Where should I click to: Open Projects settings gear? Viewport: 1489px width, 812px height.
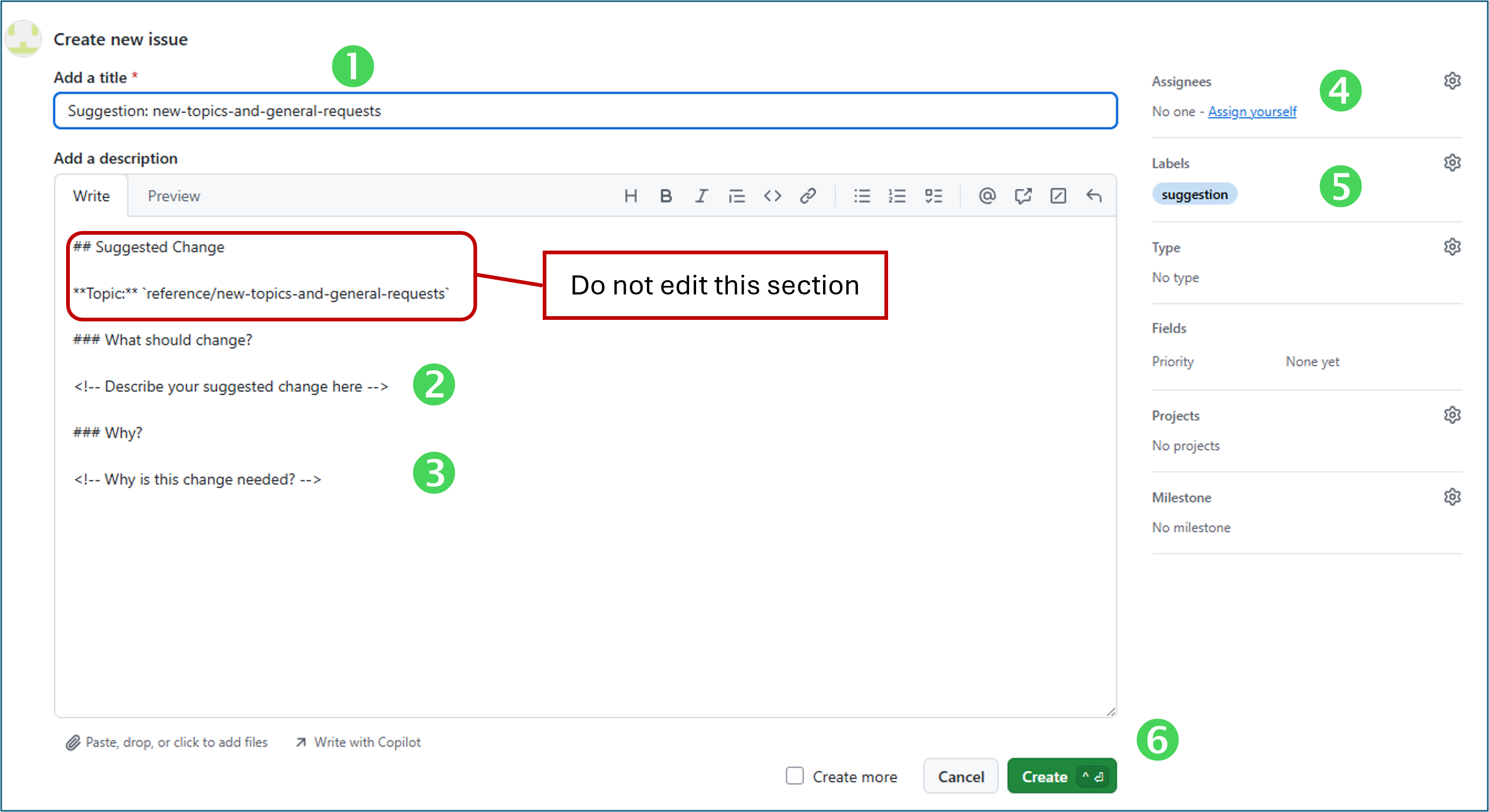click(x=1452, y=415)
